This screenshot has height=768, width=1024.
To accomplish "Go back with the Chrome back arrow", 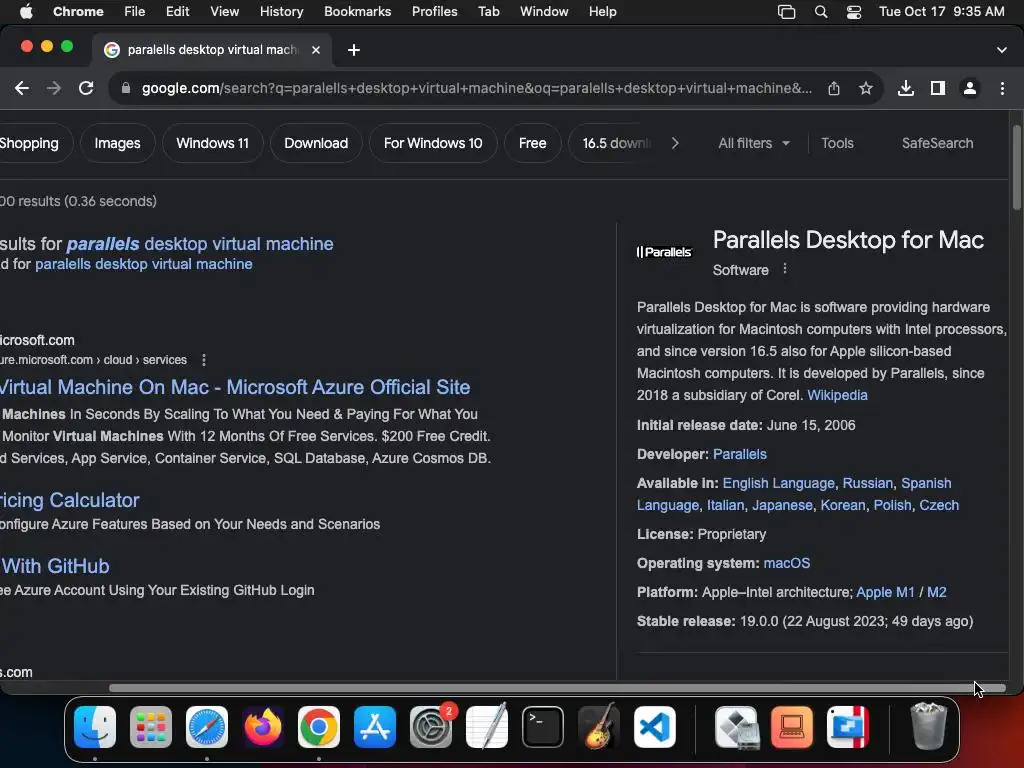I will point(22,88).
